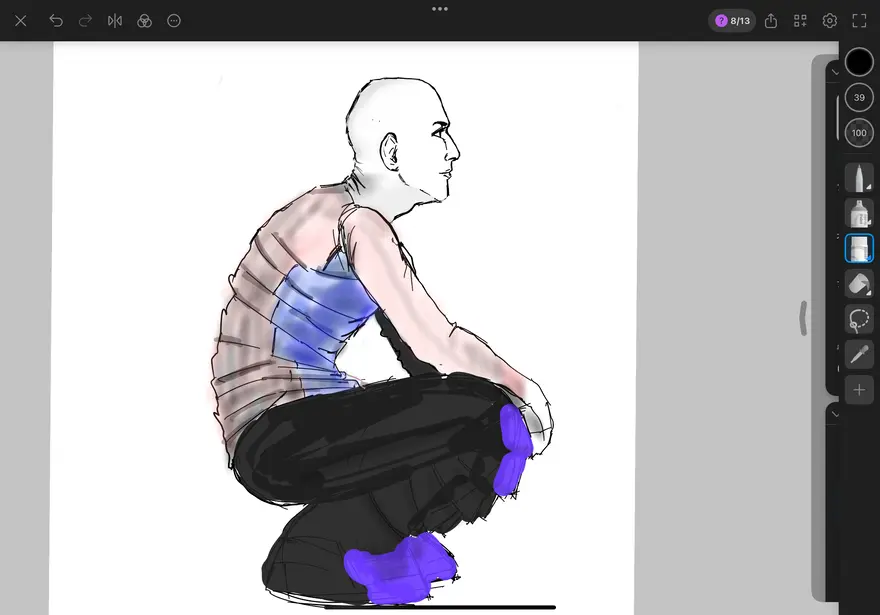Open the add-widgets grid icon
This screenshot has width=880, height=615.
800,21
